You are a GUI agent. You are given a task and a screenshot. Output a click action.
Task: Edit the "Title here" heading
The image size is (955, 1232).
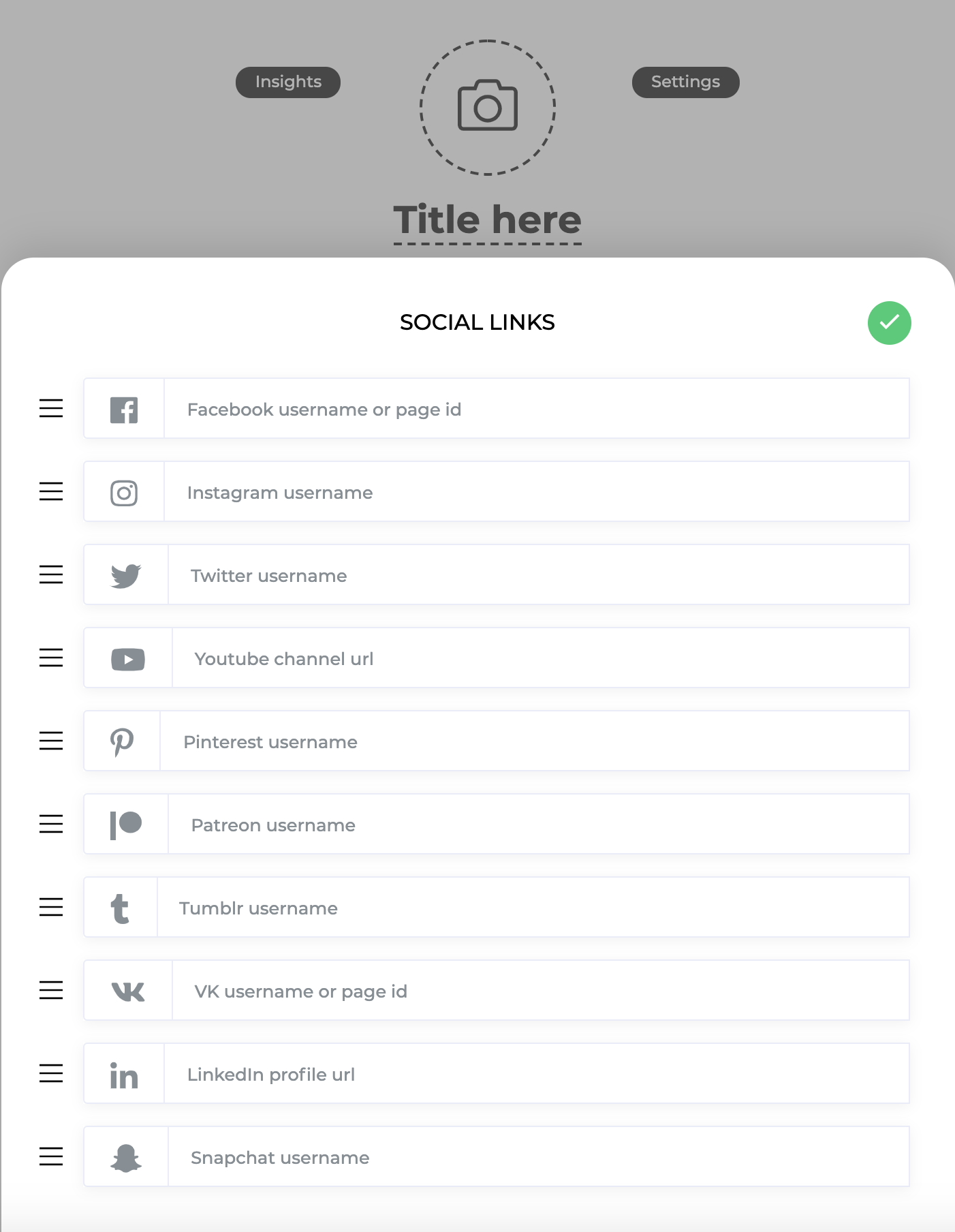pyautogui.click(x=488, y=220)
